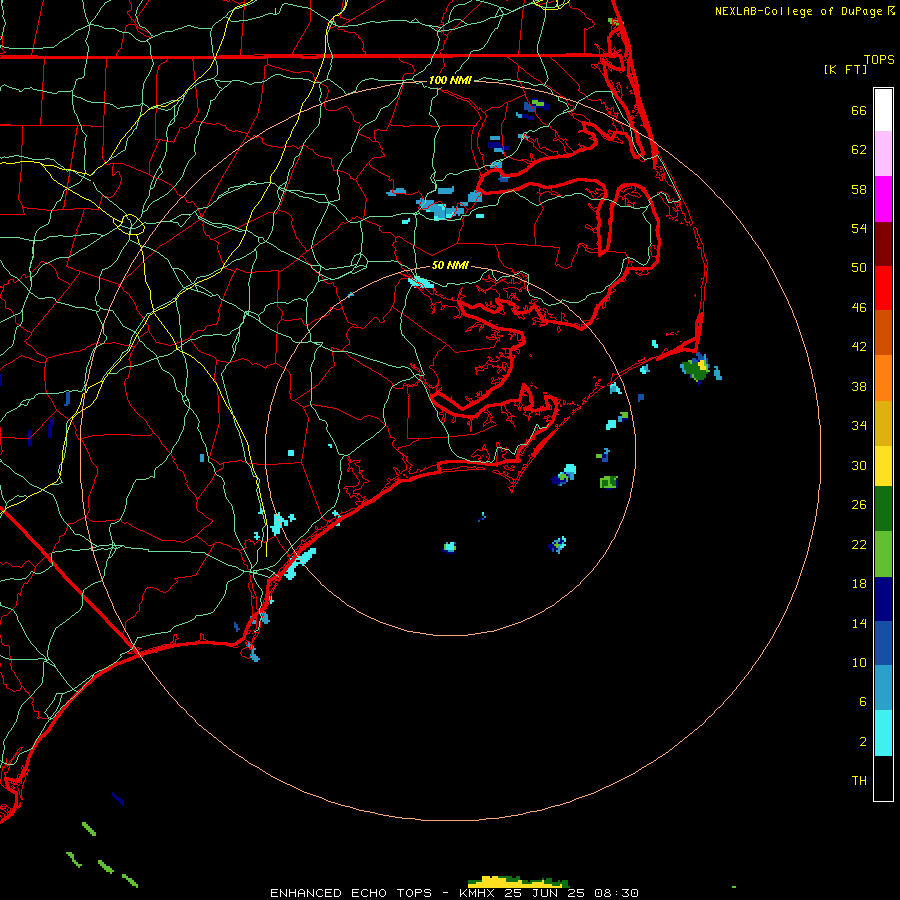Click the yellow legend swatch
The image size is (900, 900).
click(883, 466)
